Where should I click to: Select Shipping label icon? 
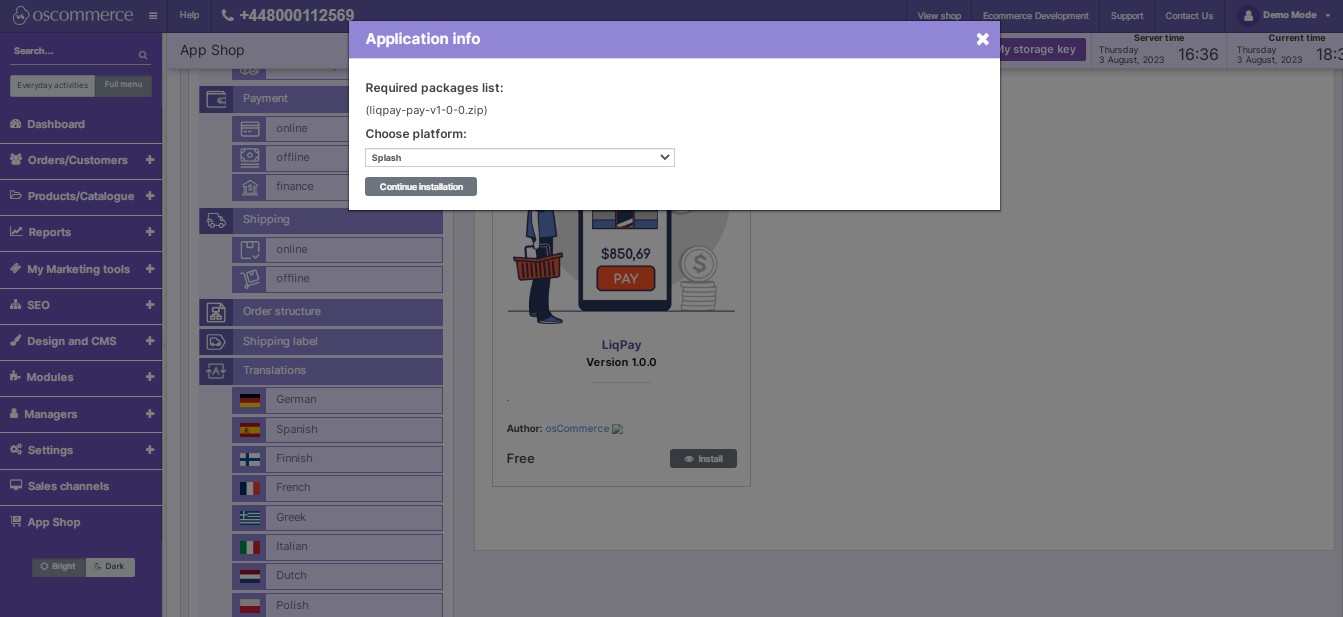tap(216, 342)
